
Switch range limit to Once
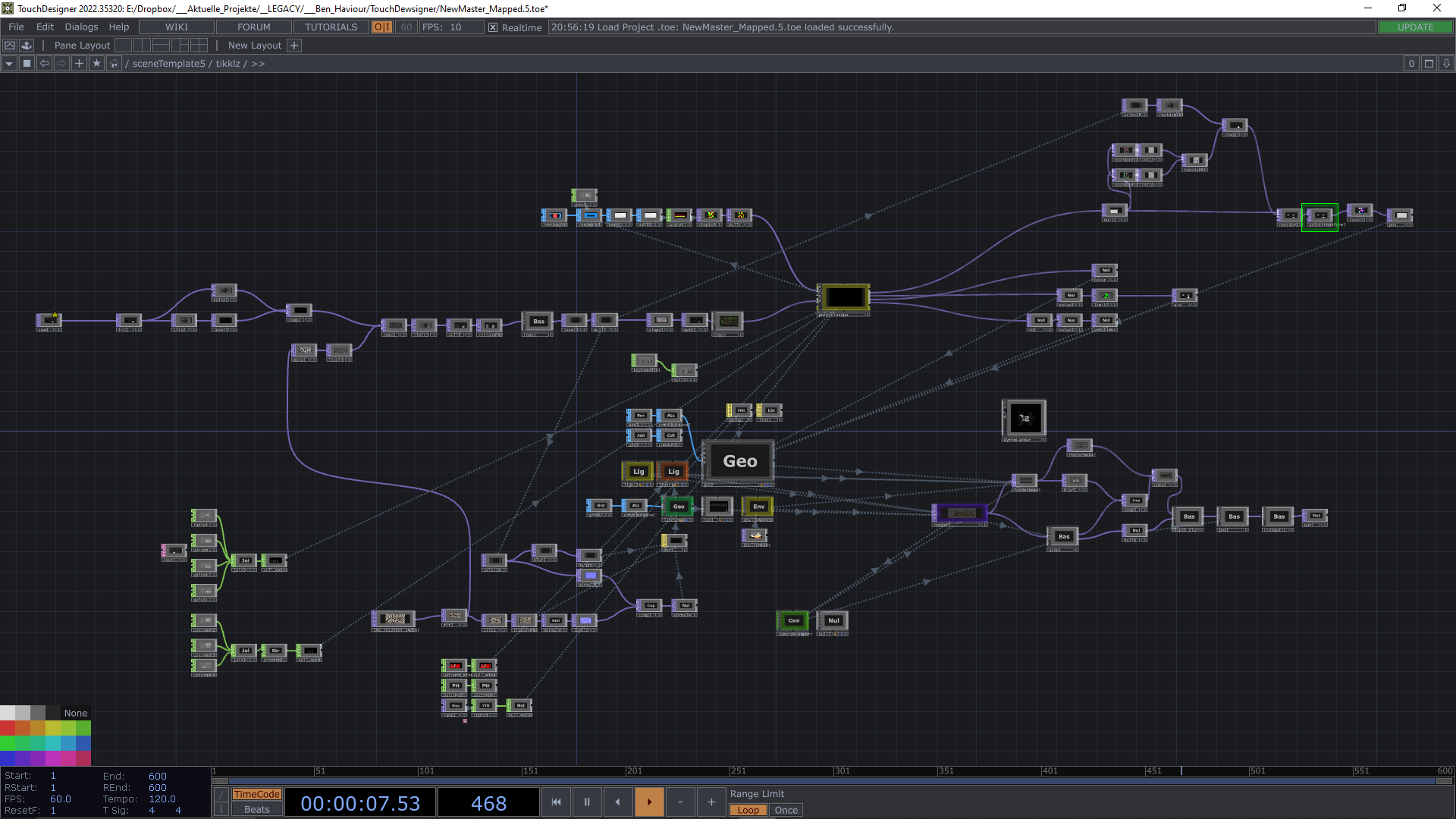(786, 810)
